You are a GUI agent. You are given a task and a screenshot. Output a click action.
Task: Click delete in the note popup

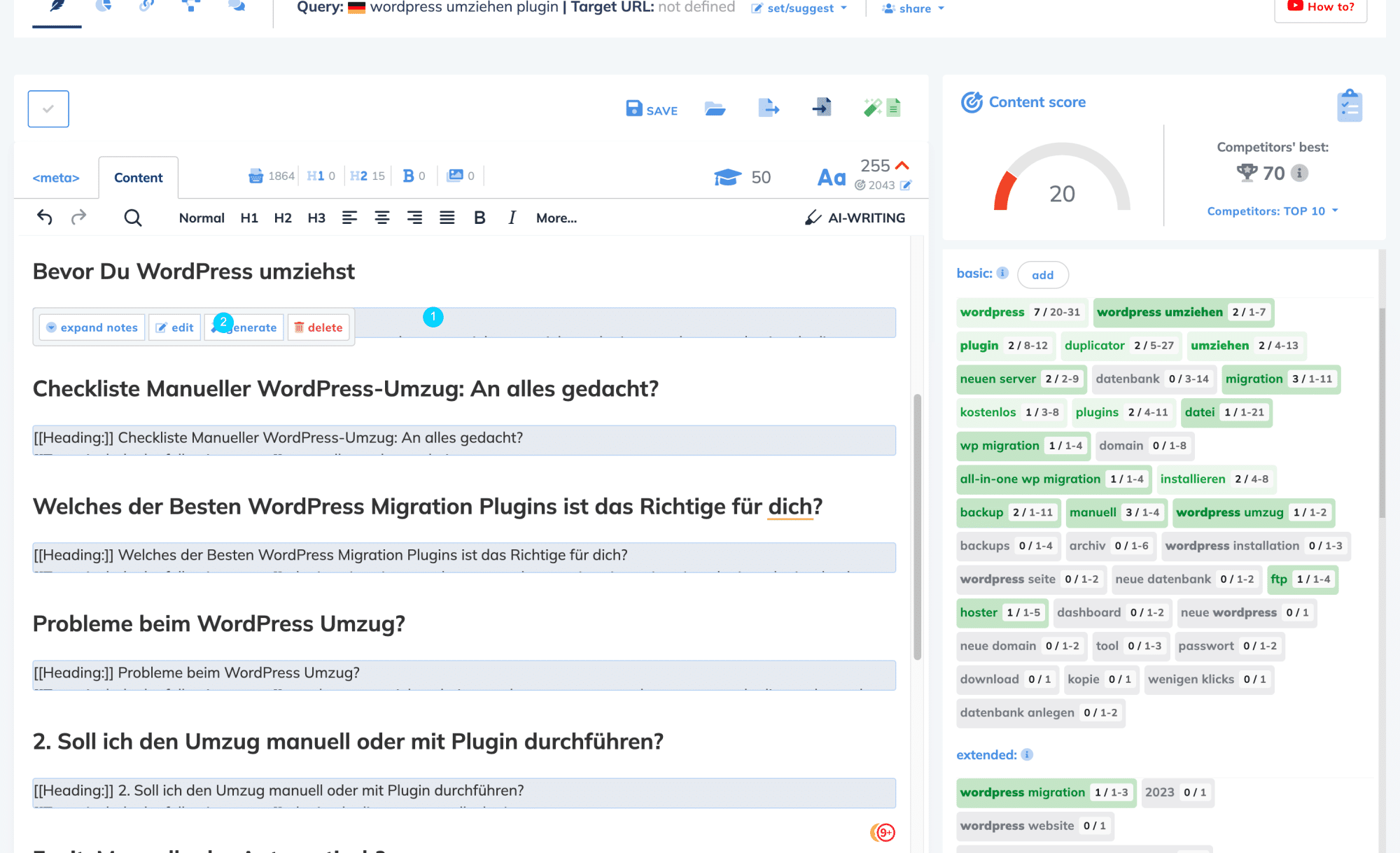[318, 327]
